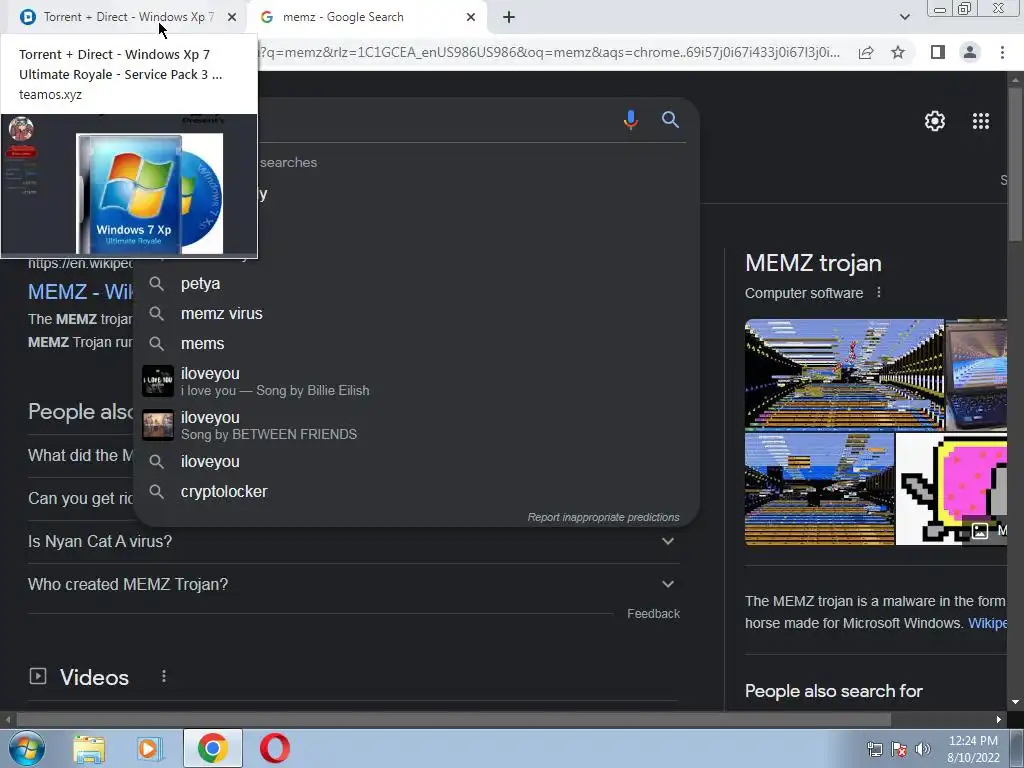Expand 'Who created MEMZ Trojan?' question

click(353, 584)
